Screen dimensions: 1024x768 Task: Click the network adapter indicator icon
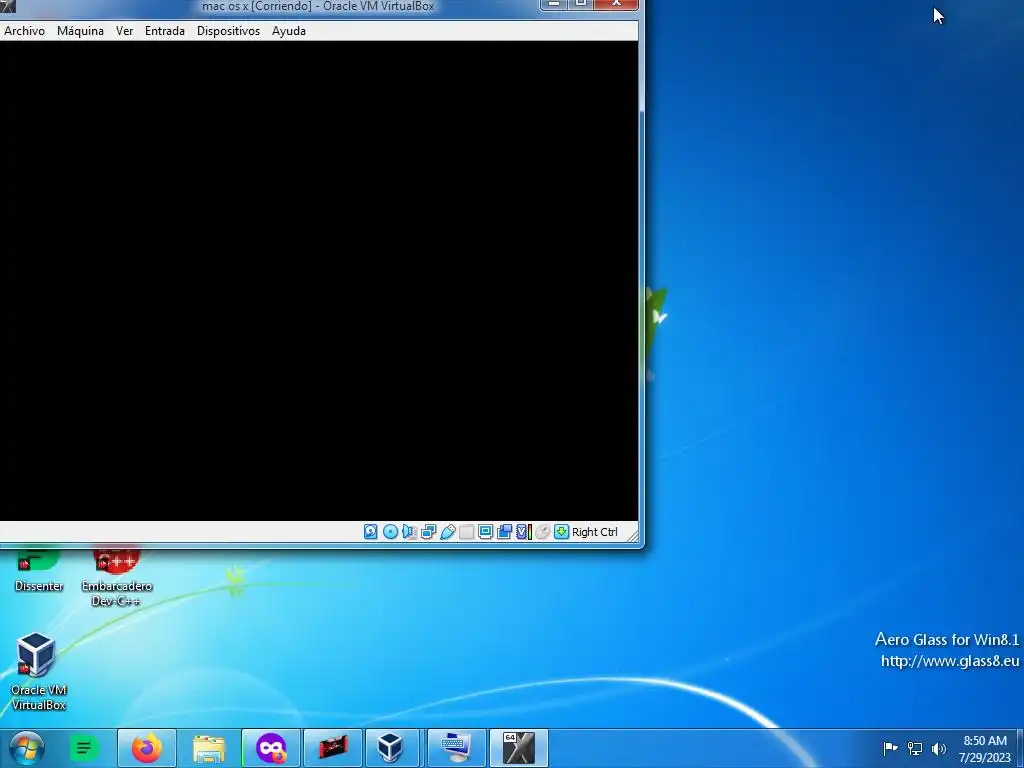pyautogui.click(x=428, y=532)
